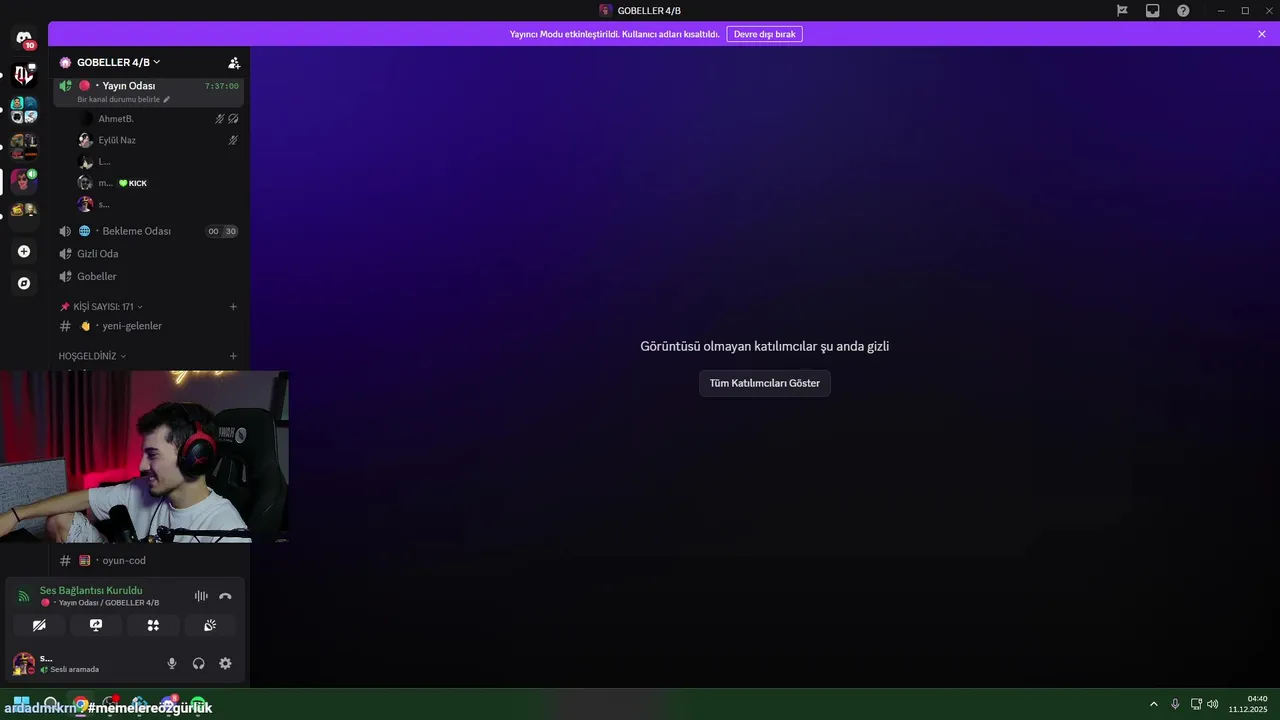Click Ses Bağlantısı Kuruldu connection status
1280x720 pixels.
pos(91,590)
